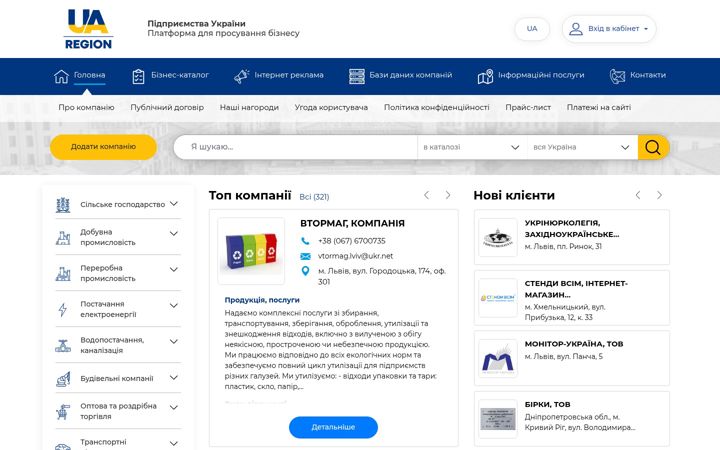Open ВТОРМАГ, КОМПАНІЯ title
This screenshot has height=450, width=720.
click(352, 224)
